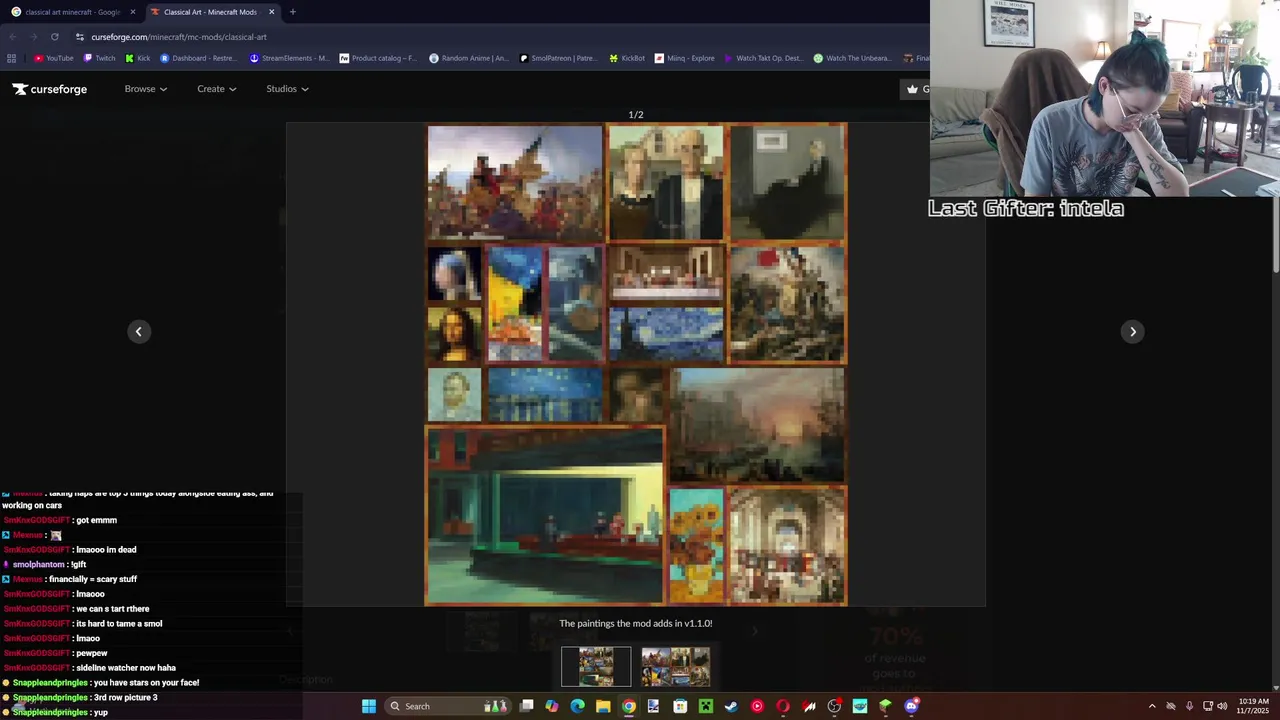1280x720 pixels.
Task: Switch to the Classical Art - Minecraft Mods tab
Action: tap(210, 12)
